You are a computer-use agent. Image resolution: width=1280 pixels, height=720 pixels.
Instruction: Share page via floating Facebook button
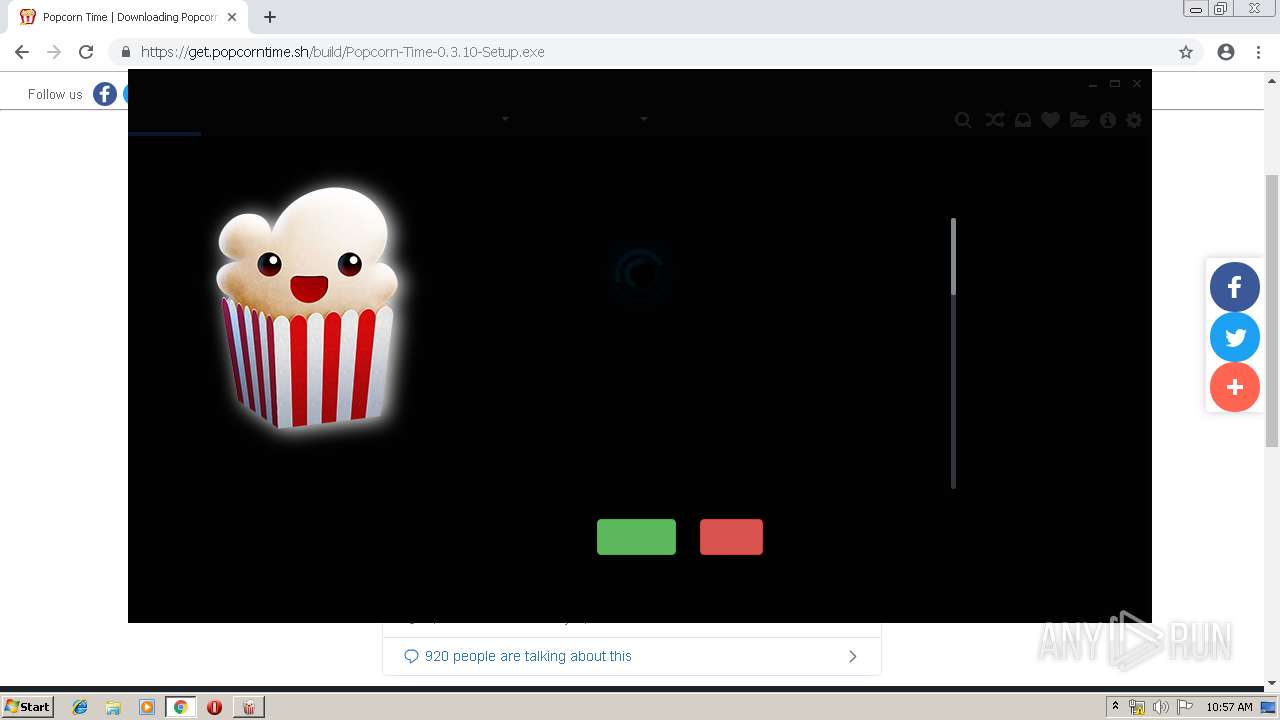click(1235, 287)
